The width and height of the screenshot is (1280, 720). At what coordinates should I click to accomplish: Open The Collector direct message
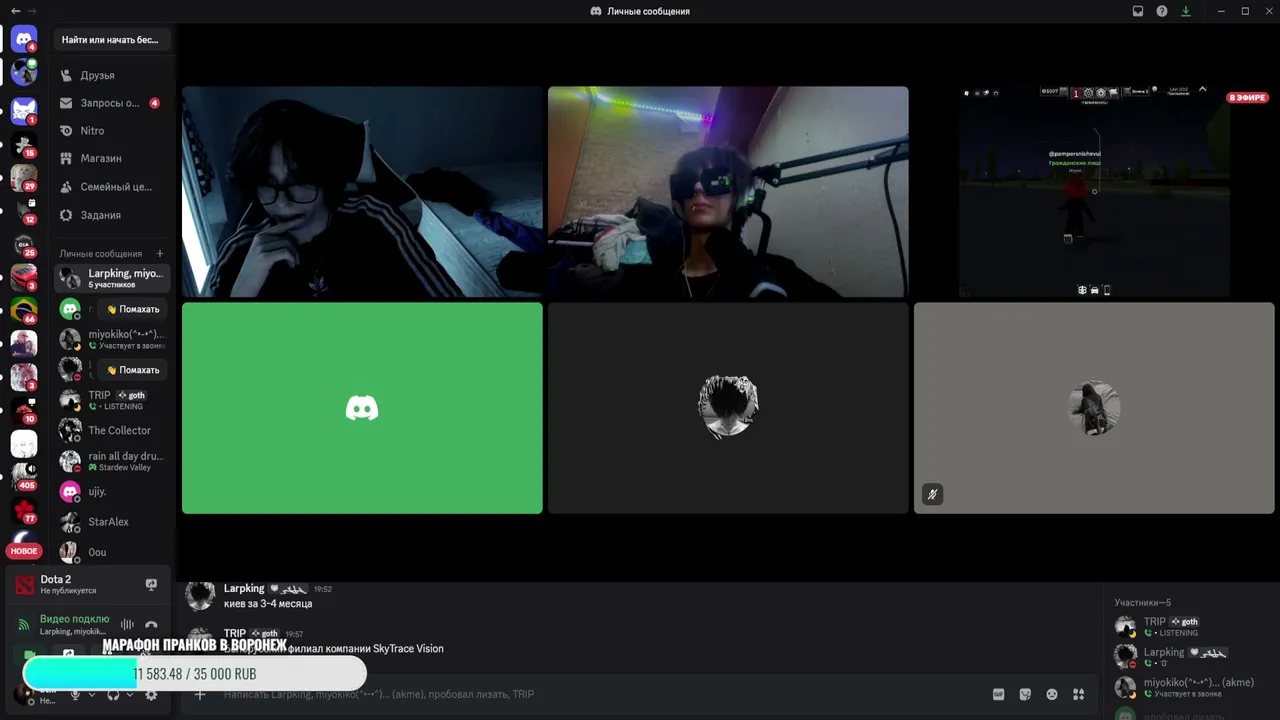pyautogui.click(x=112, y=430)
